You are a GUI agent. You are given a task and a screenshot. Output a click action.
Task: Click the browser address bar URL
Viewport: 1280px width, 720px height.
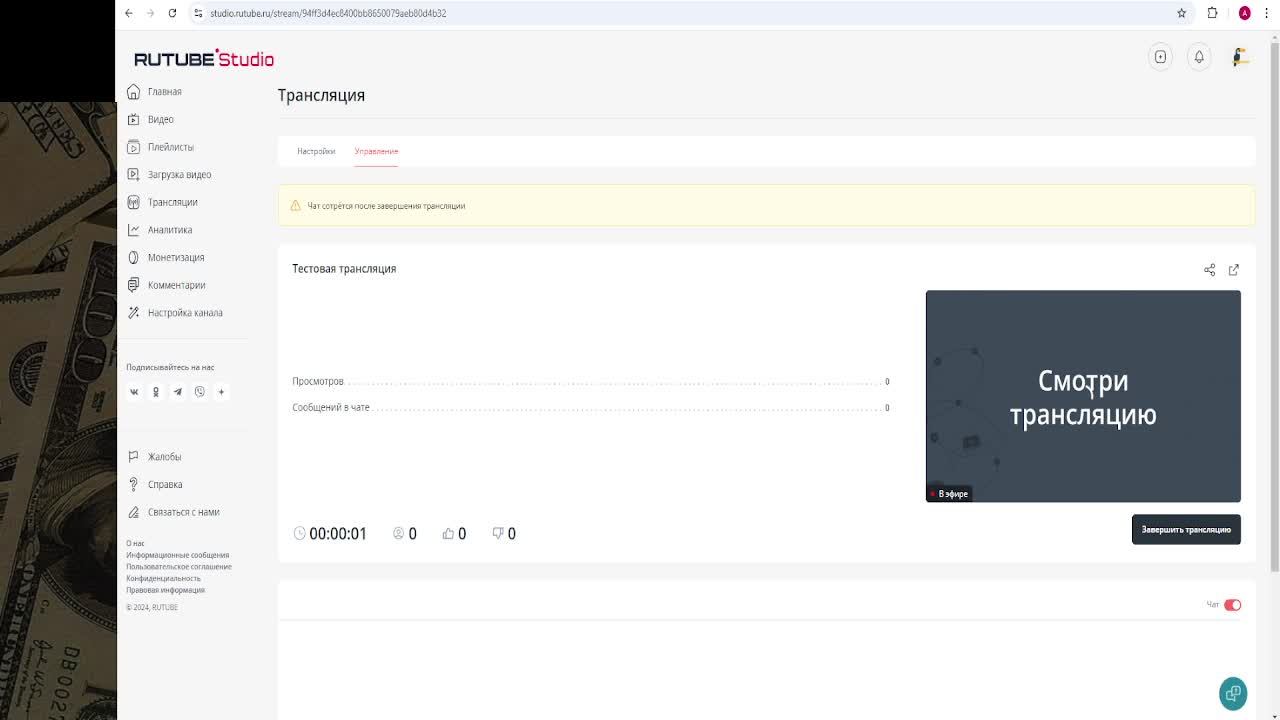click(328, 13)
